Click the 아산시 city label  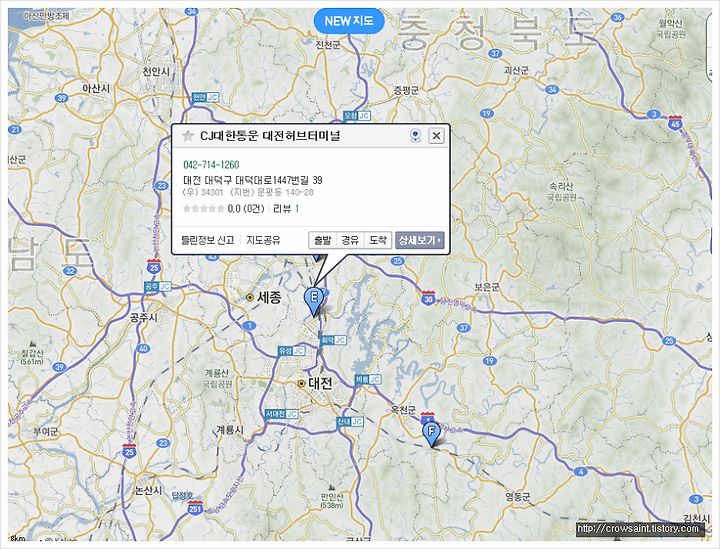[96, 88]
